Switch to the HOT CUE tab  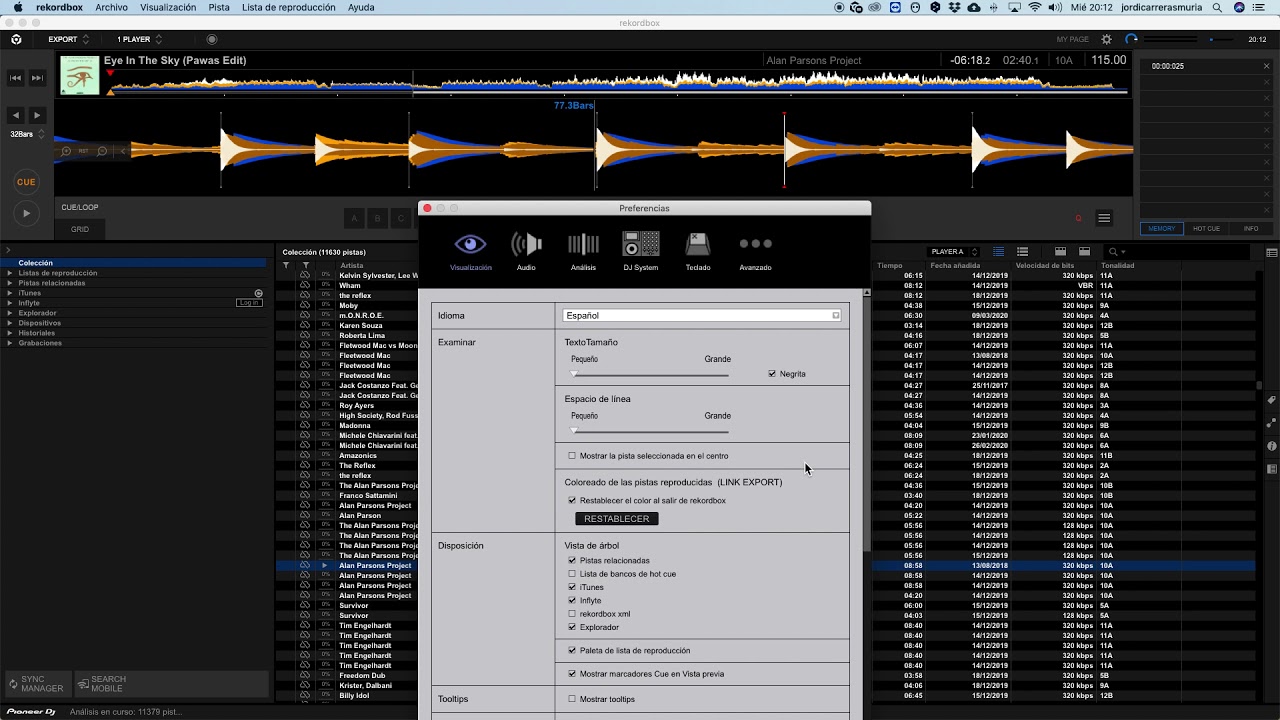tap(1207, 229)
